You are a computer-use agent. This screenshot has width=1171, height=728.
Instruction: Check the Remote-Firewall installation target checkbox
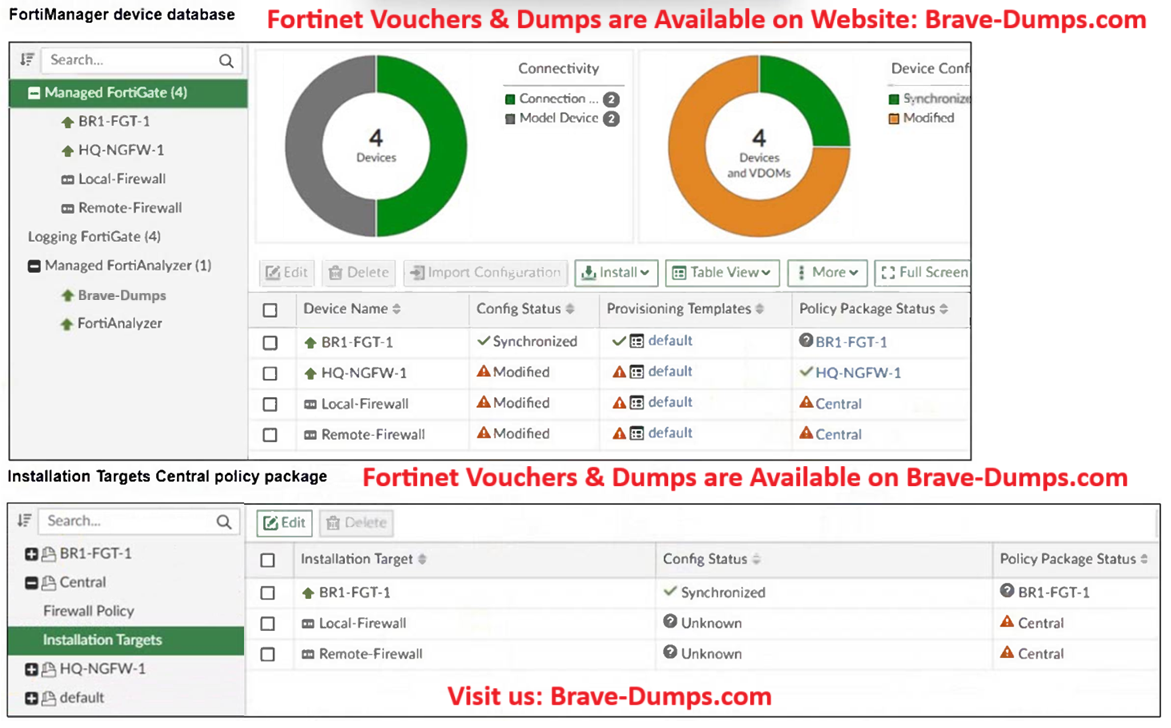267,654
